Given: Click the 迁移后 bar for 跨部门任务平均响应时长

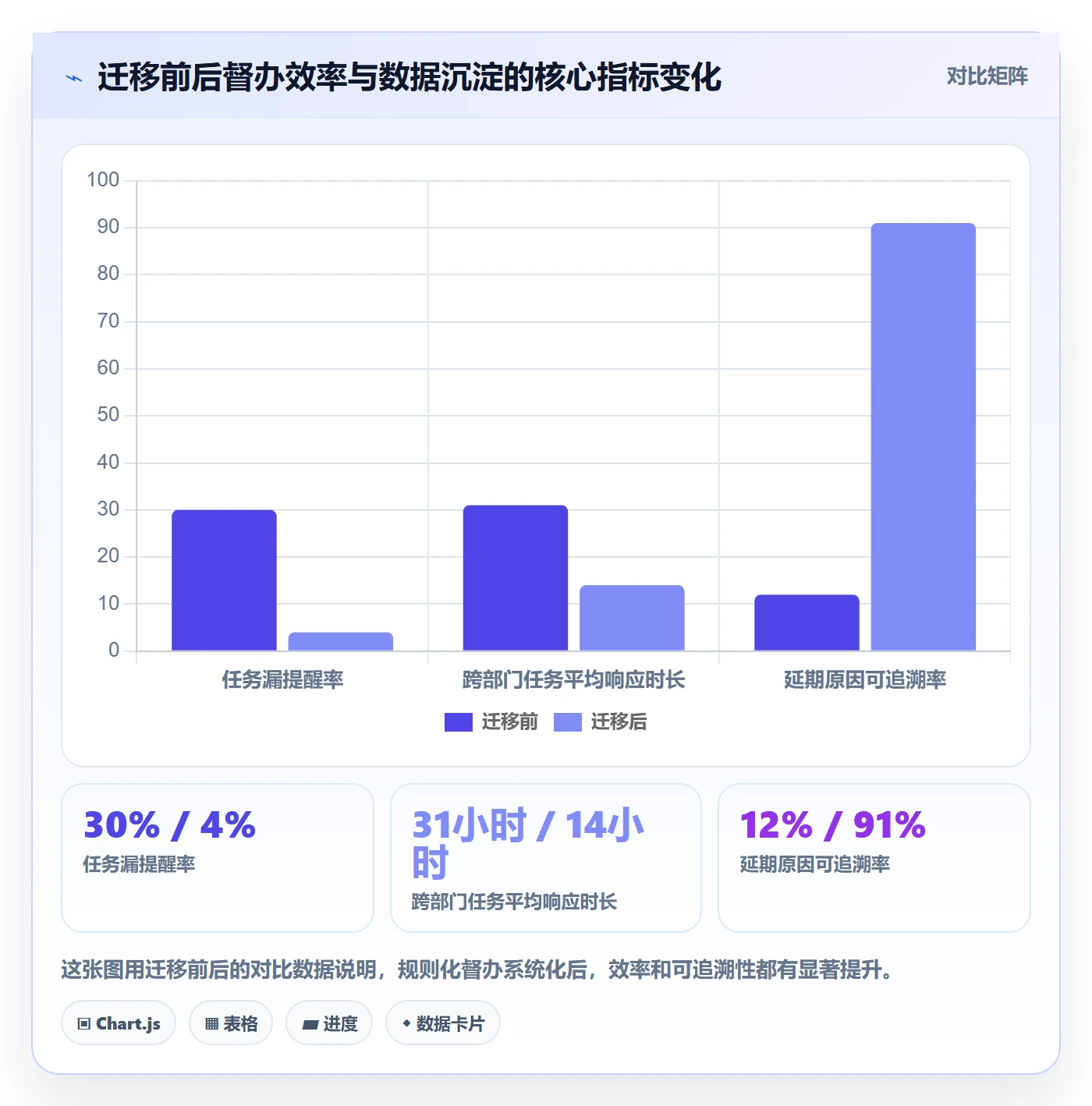Looking at the screenshot, I should [632, 618].
